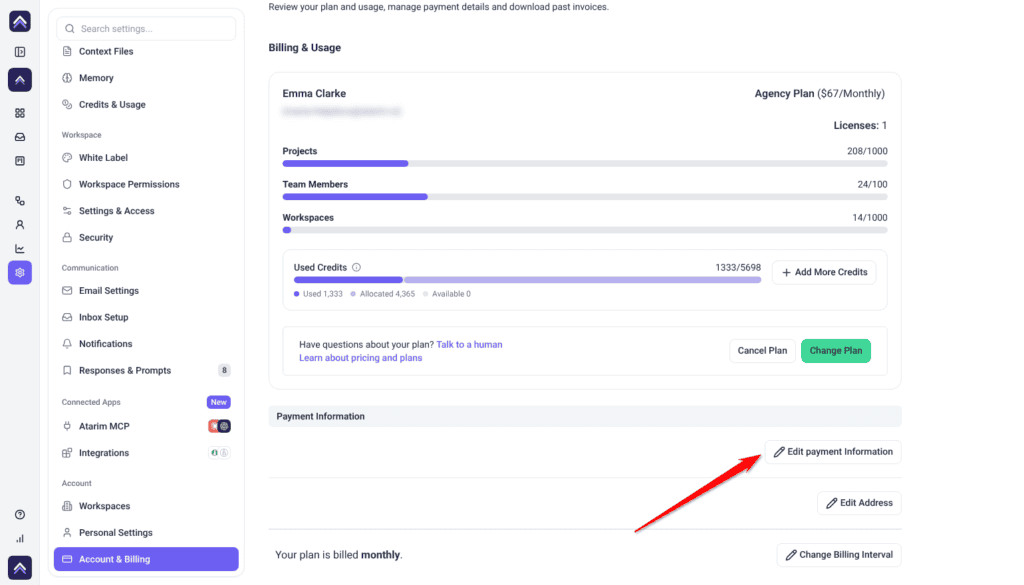
Task: Click the Team Members usage progress bar
Action: pos(585,197)
